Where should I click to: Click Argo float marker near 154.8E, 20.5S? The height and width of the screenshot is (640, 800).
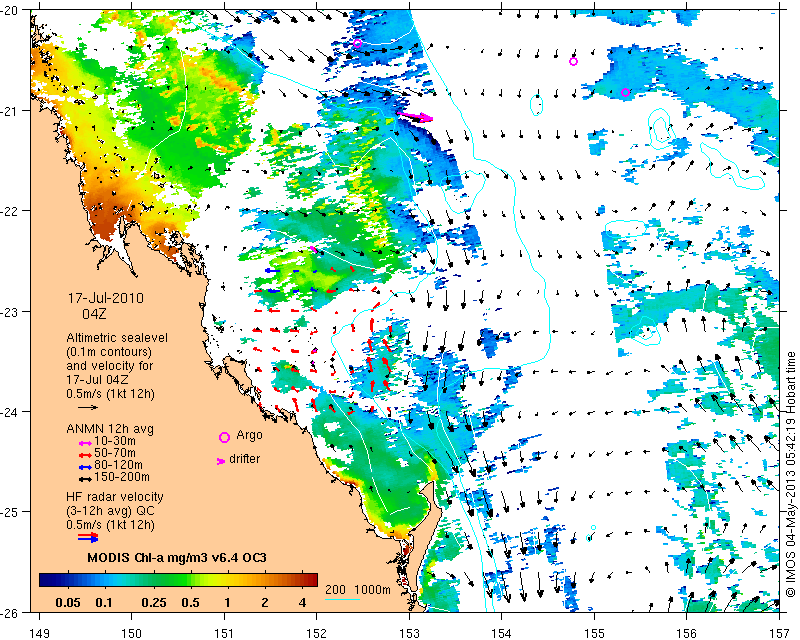point(573,62)
